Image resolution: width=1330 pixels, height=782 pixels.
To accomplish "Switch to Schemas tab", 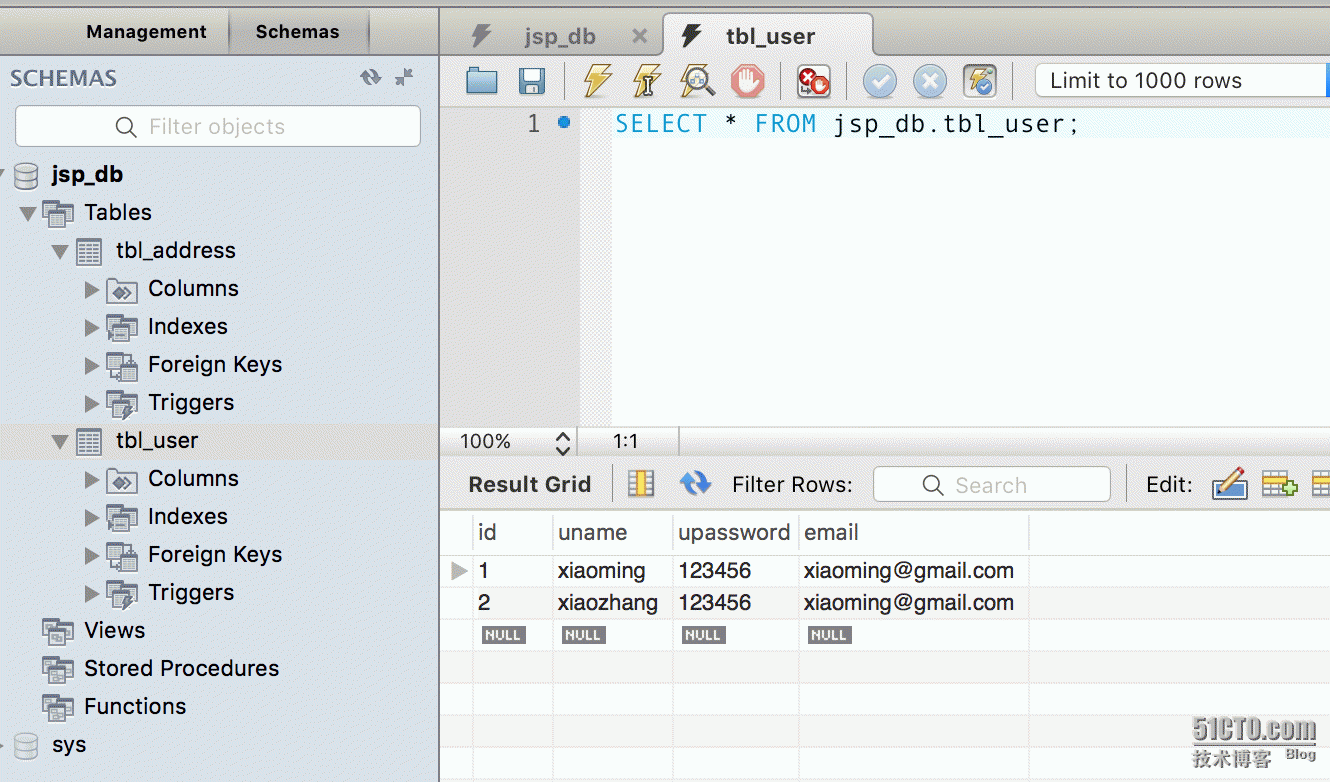I will (297, 31).
